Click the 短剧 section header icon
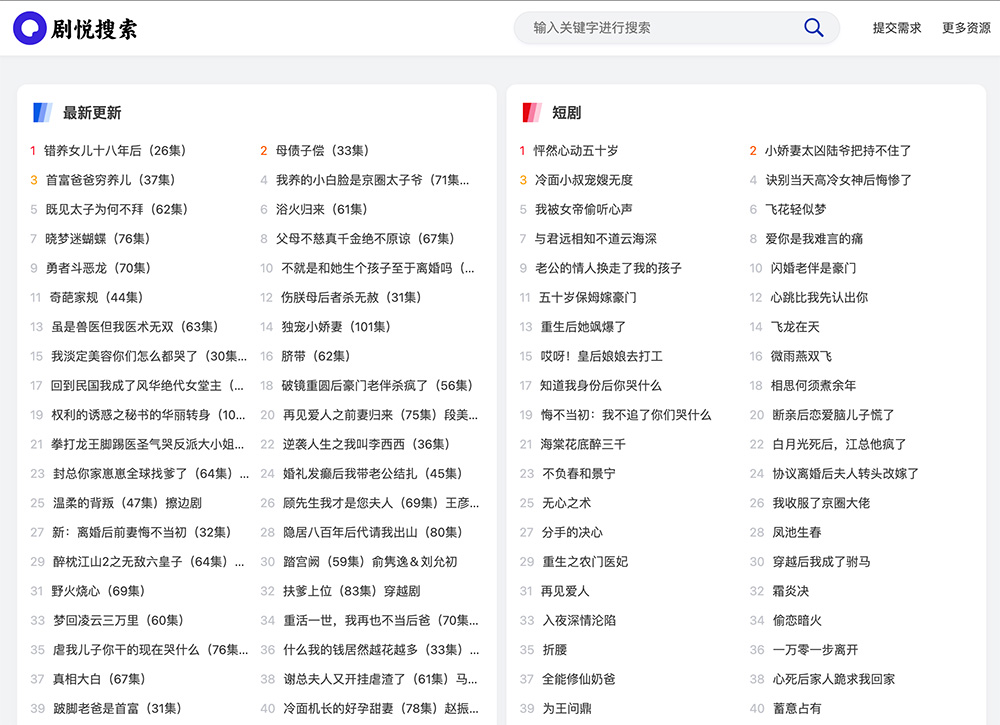The width and height of the screenshot is (1000, 725). (x=531, y=112)
